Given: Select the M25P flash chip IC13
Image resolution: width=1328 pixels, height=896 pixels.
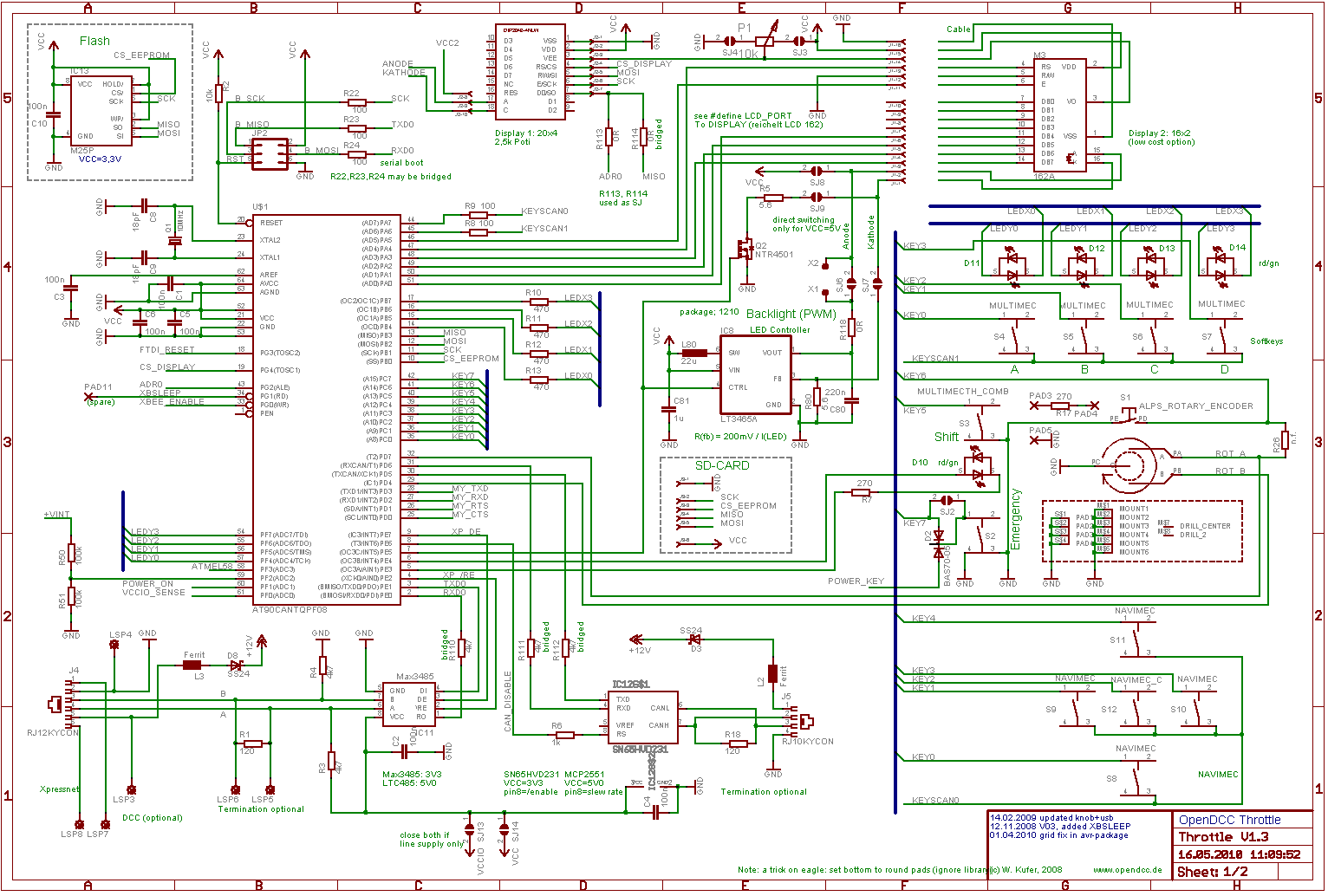Looking at the screenshot, I should pos(101,111).
